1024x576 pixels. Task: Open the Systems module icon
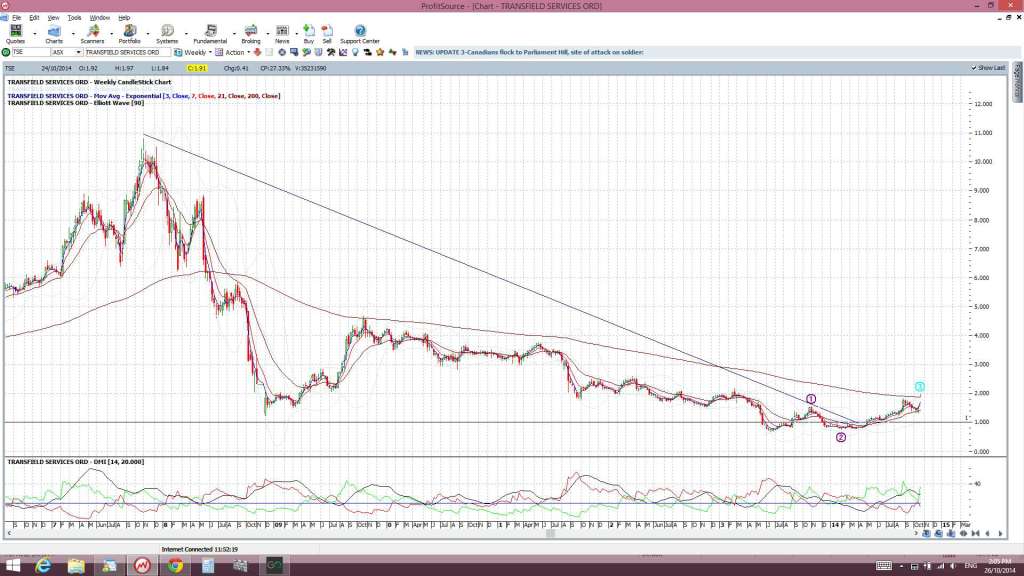point(167,31)
